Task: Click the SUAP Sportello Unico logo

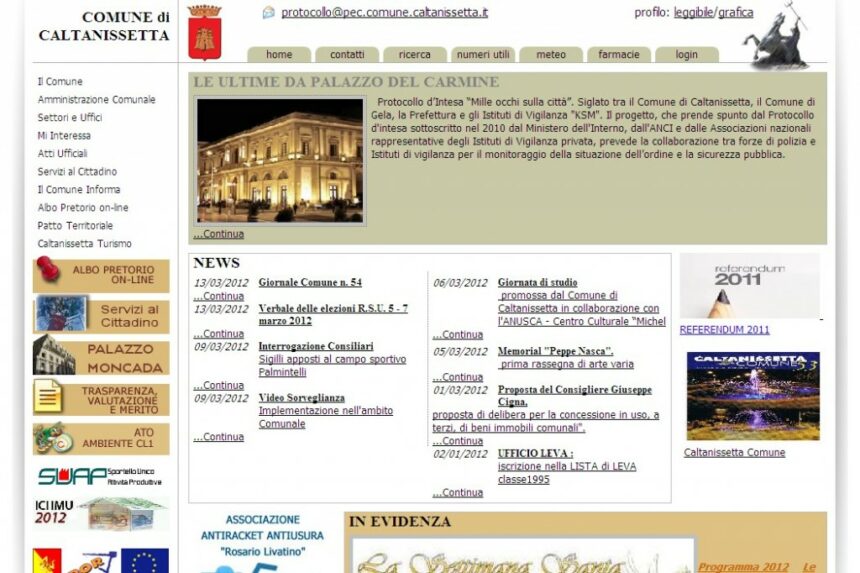Action: pyautogui.click(x=101, y=476)
